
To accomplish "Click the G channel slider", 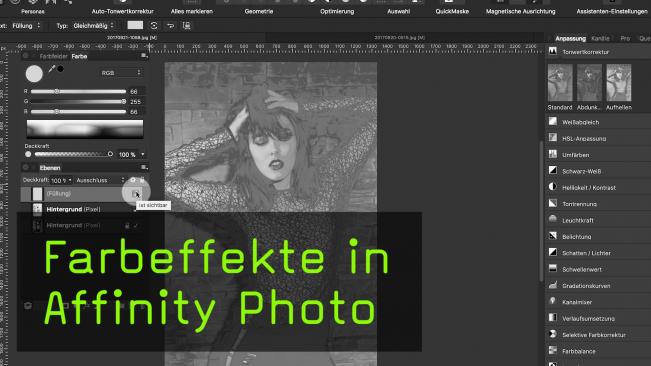I will pos(78,101).
